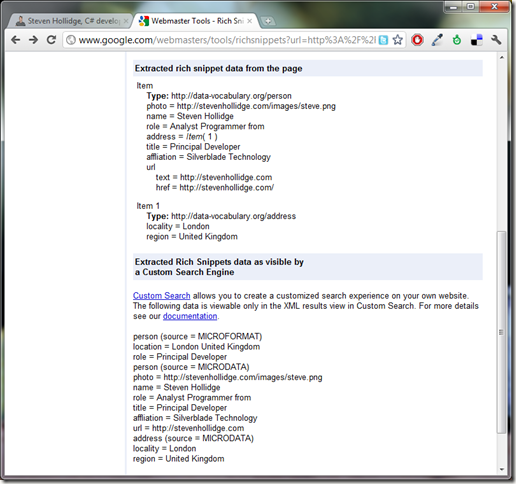This screenshot has width=516, height=484.
Task: Click the green timer extension icon
Action: coord(457,40)
